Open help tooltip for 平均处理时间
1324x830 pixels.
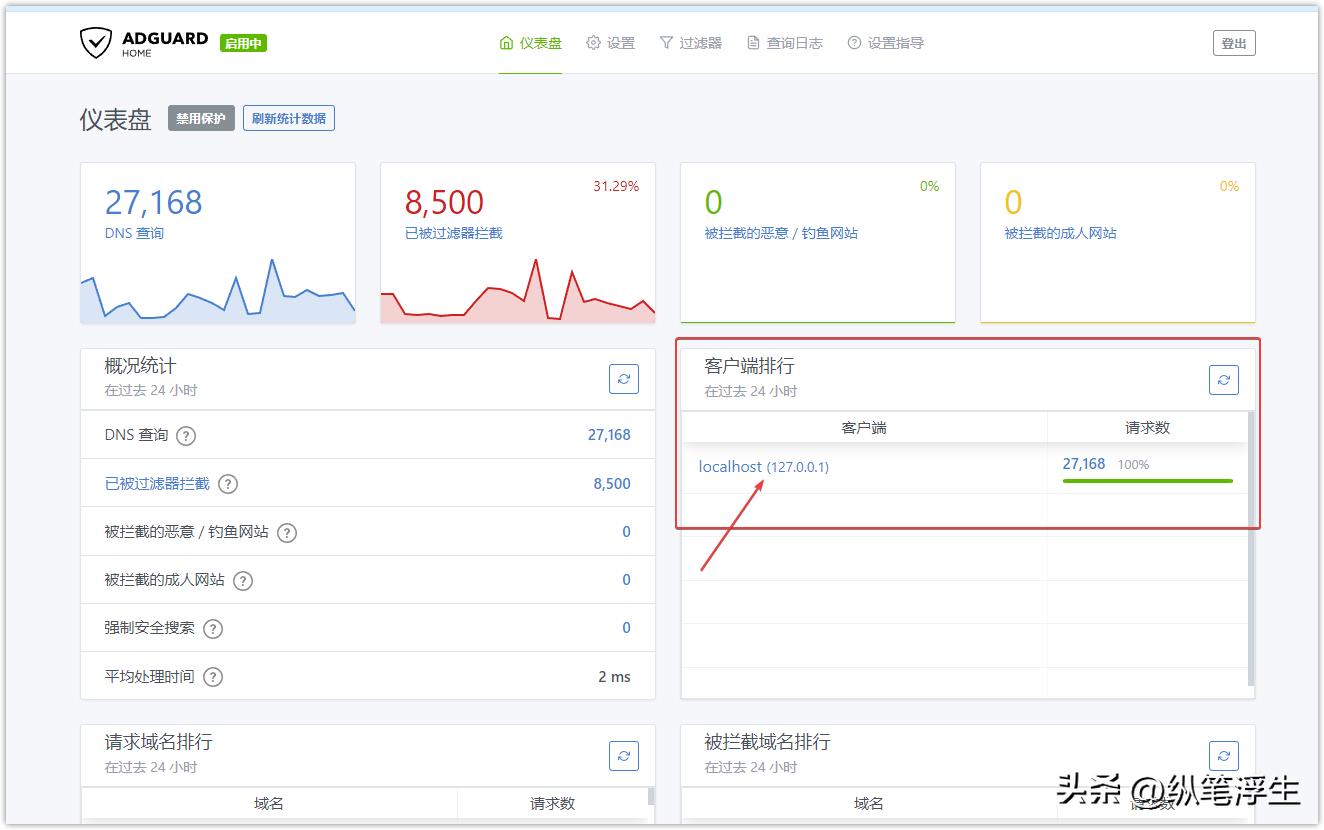(x=212, y=676)
